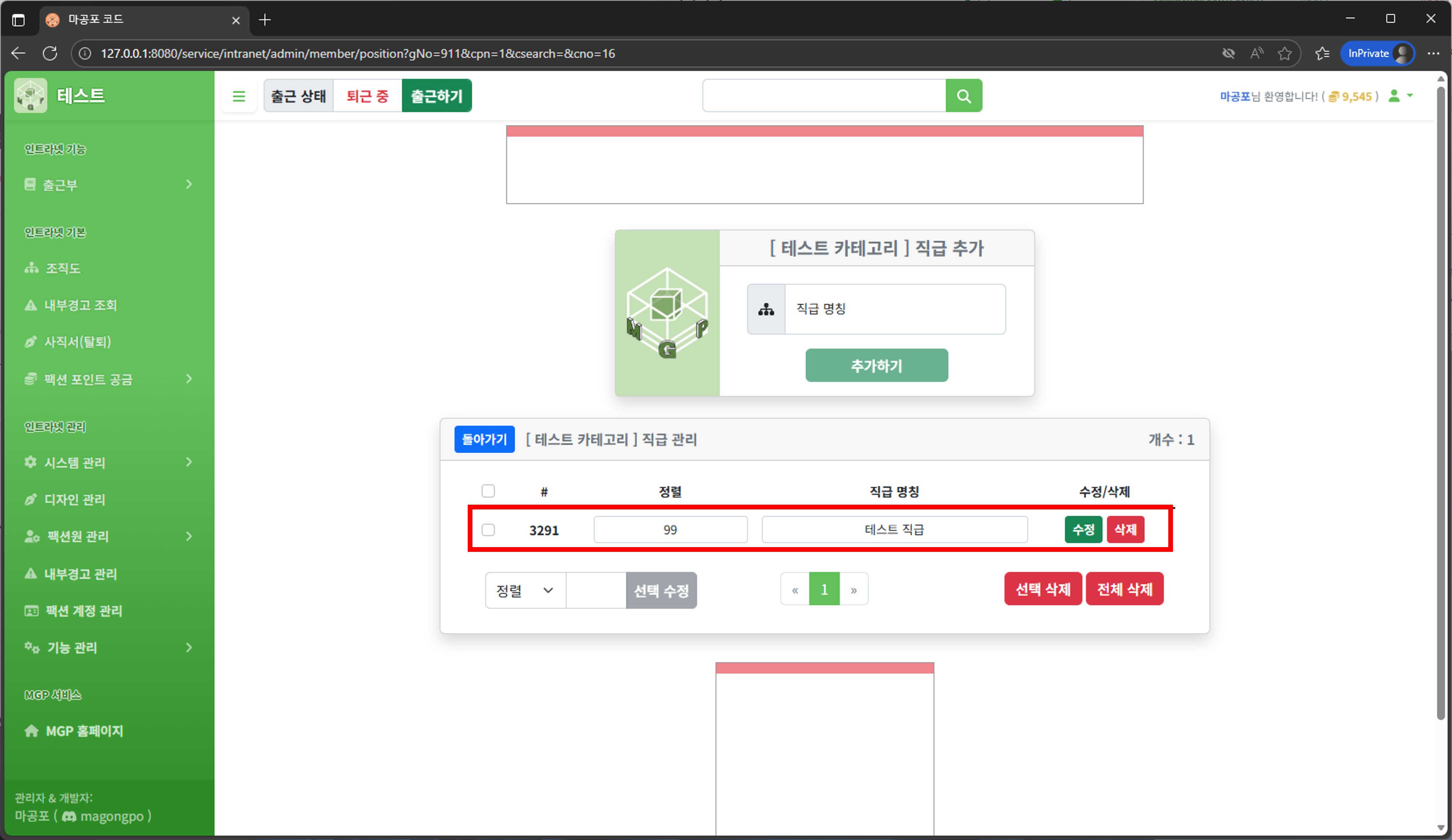Check the select-all checkbox in the table header
Viewport: 1452px width, 840px height.
click(x=487, y=491)
